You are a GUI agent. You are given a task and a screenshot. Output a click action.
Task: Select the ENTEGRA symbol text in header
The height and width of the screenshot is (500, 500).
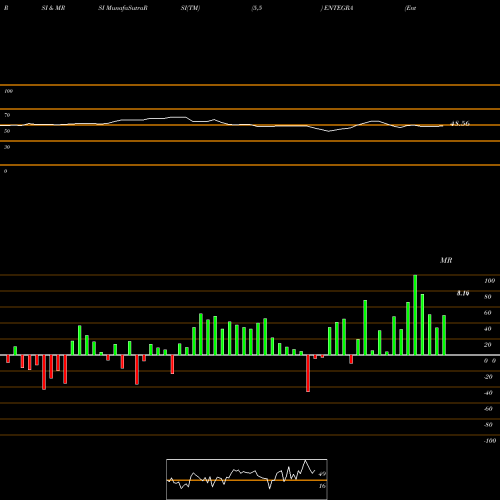coord(338,8)
